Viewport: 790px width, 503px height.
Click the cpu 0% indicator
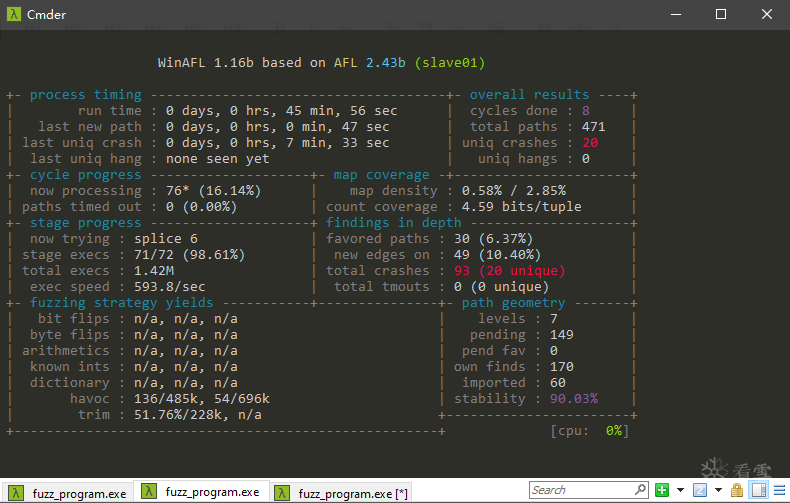click(589, 431)
